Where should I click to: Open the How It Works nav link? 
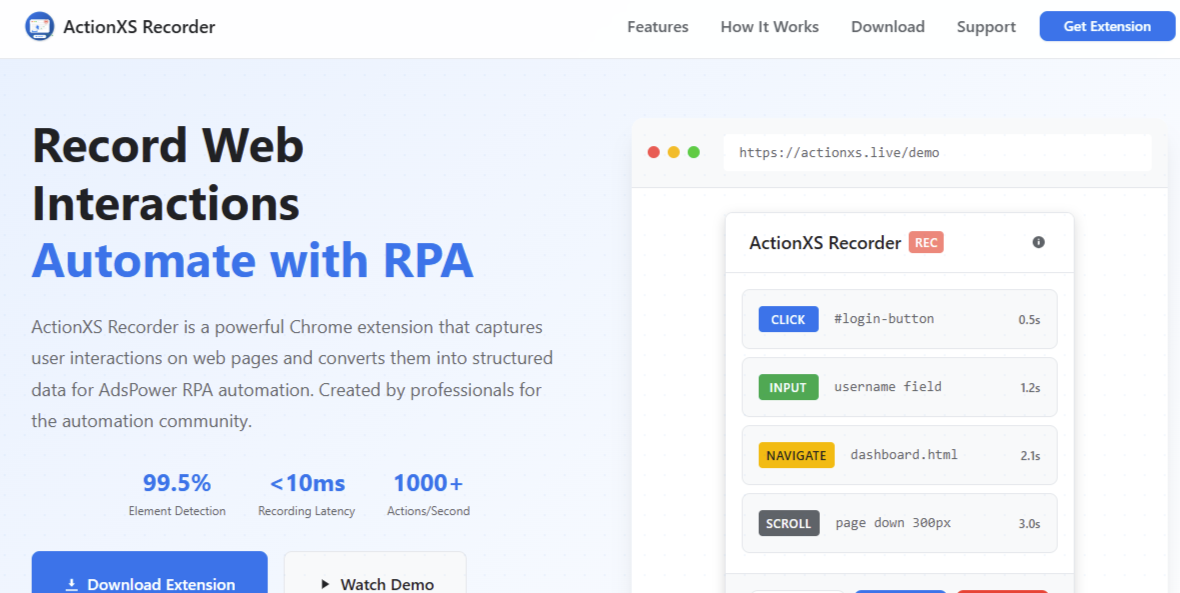(x=769, y=27)
